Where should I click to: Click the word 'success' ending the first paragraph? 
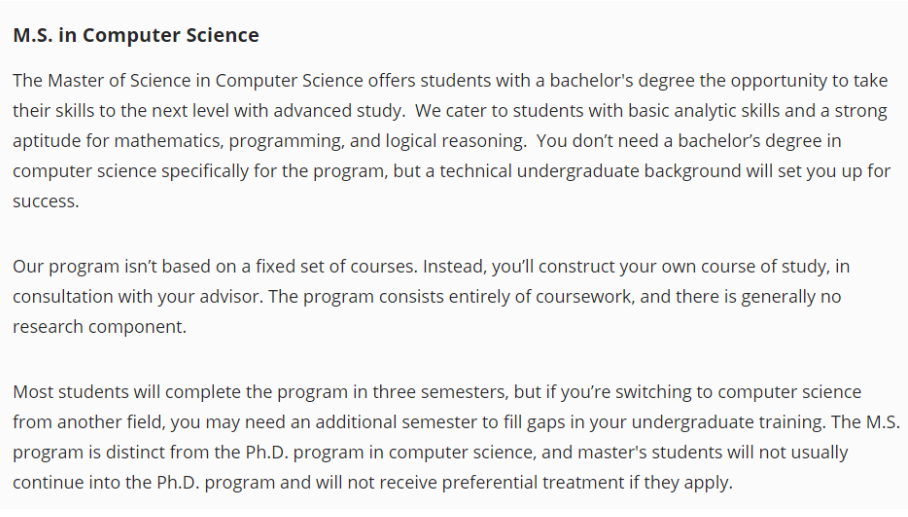coord(44,201)
